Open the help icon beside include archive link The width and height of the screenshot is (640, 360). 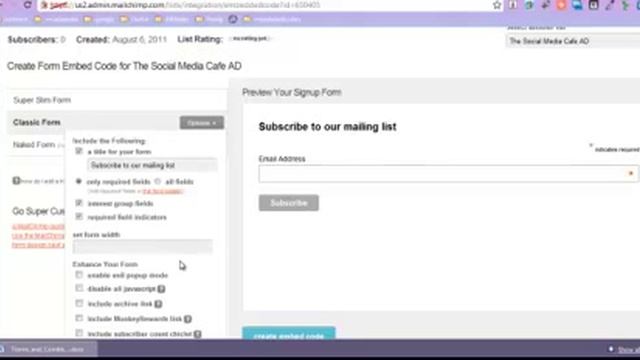158,304
